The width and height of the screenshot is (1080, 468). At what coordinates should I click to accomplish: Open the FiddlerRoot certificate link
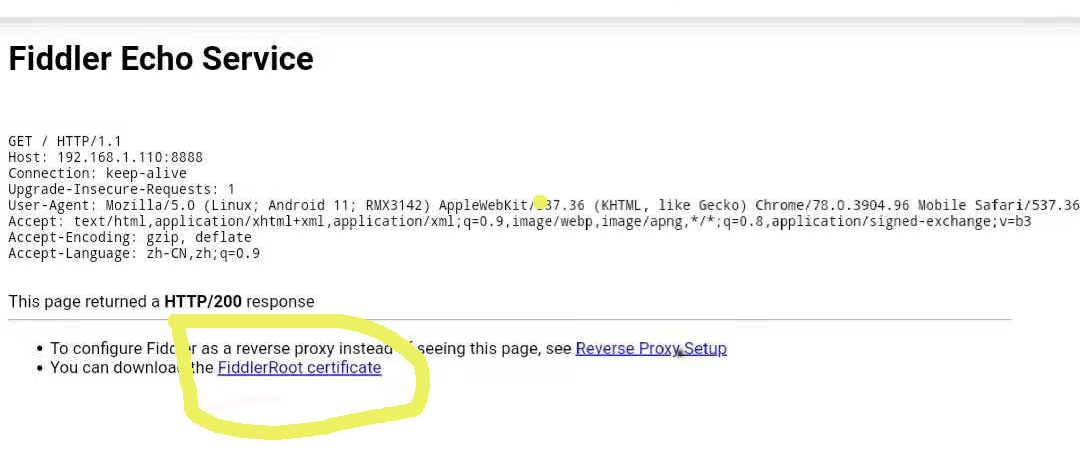(x=300, y=367)
